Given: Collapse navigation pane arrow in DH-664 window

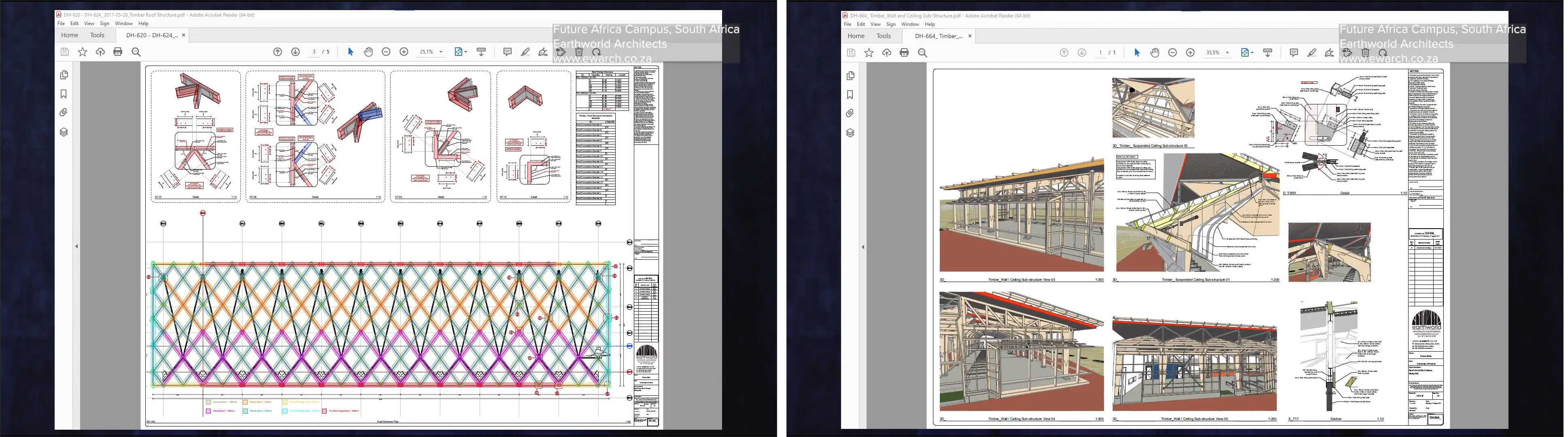Looking at the screenshot, I should 863,247.
